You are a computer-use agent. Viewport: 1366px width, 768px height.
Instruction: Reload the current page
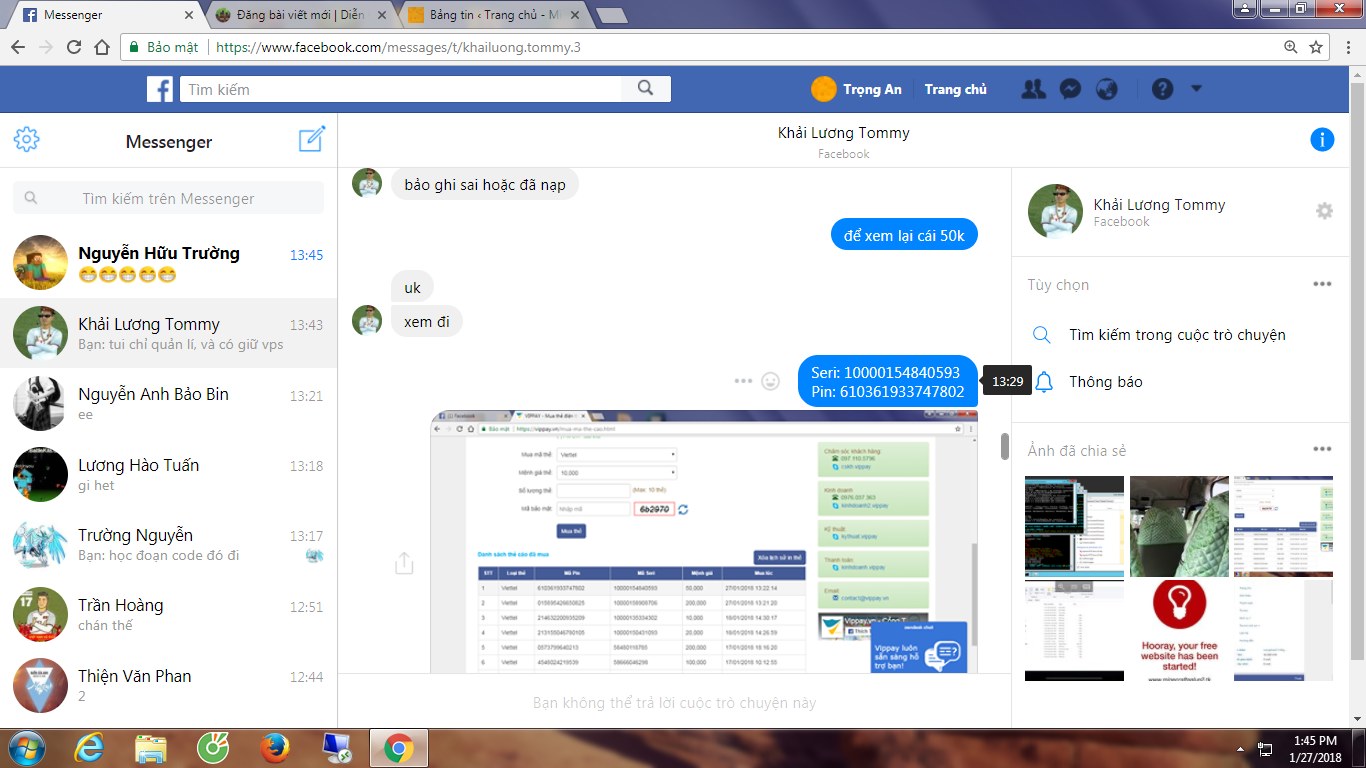click(x=74, y=47)
